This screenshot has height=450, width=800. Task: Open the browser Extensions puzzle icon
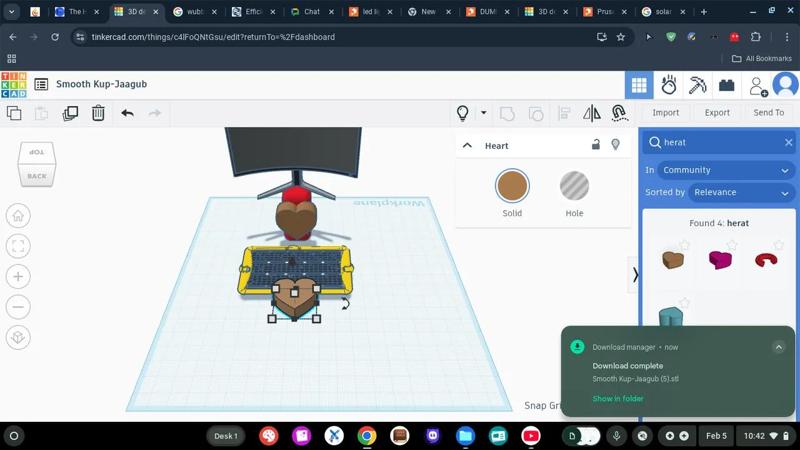[756, 37]
